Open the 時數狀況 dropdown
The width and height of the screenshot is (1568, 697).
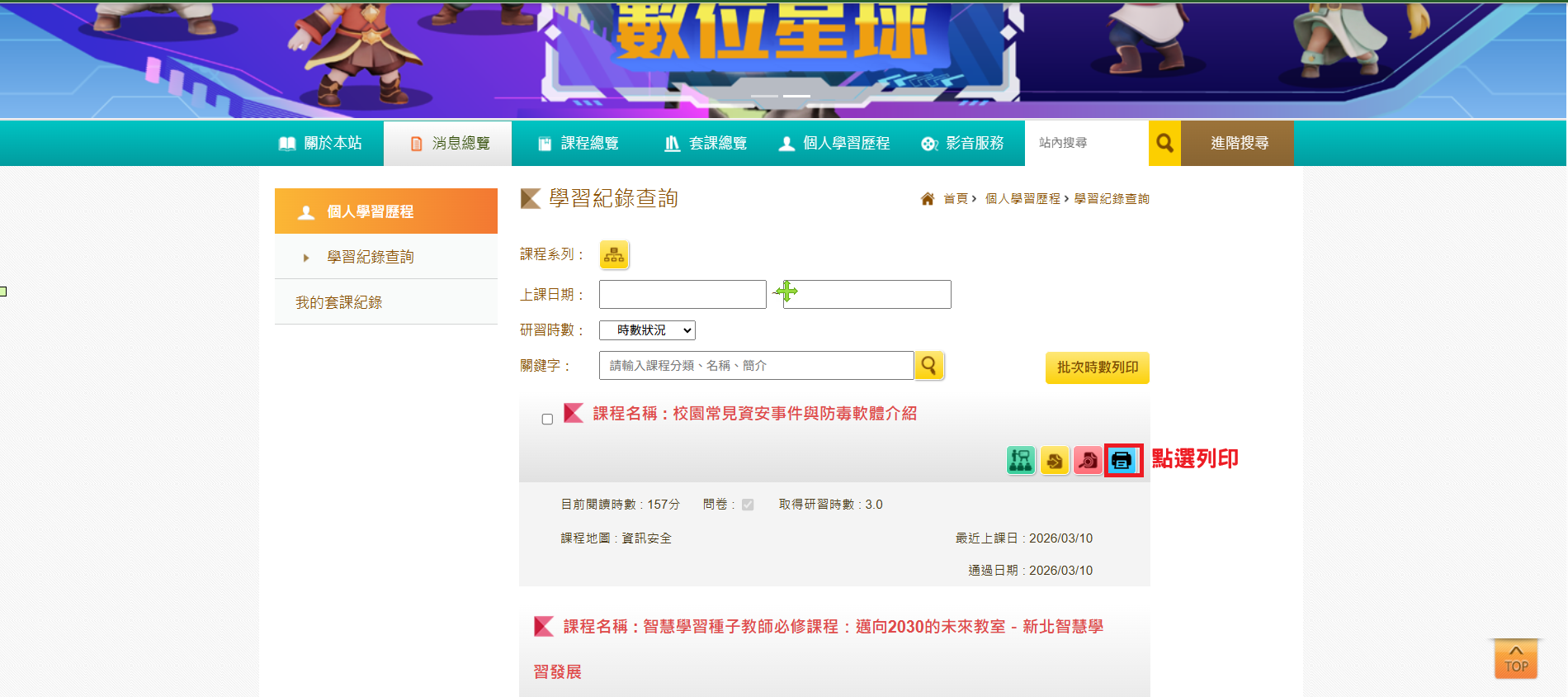click(x=647, y=330)
